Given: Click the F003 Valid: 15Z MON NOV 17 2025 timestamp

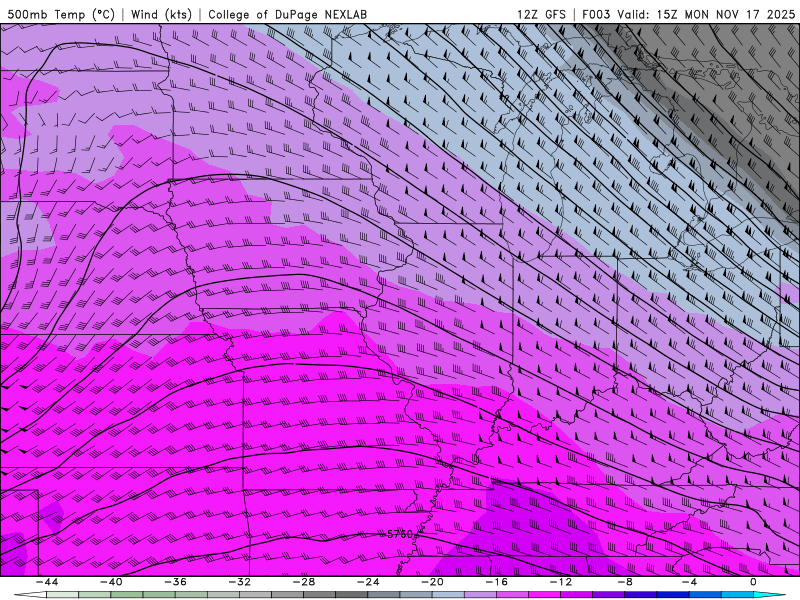Looking at the screenshot, I should pyautogui.click(x=688, y=14).
